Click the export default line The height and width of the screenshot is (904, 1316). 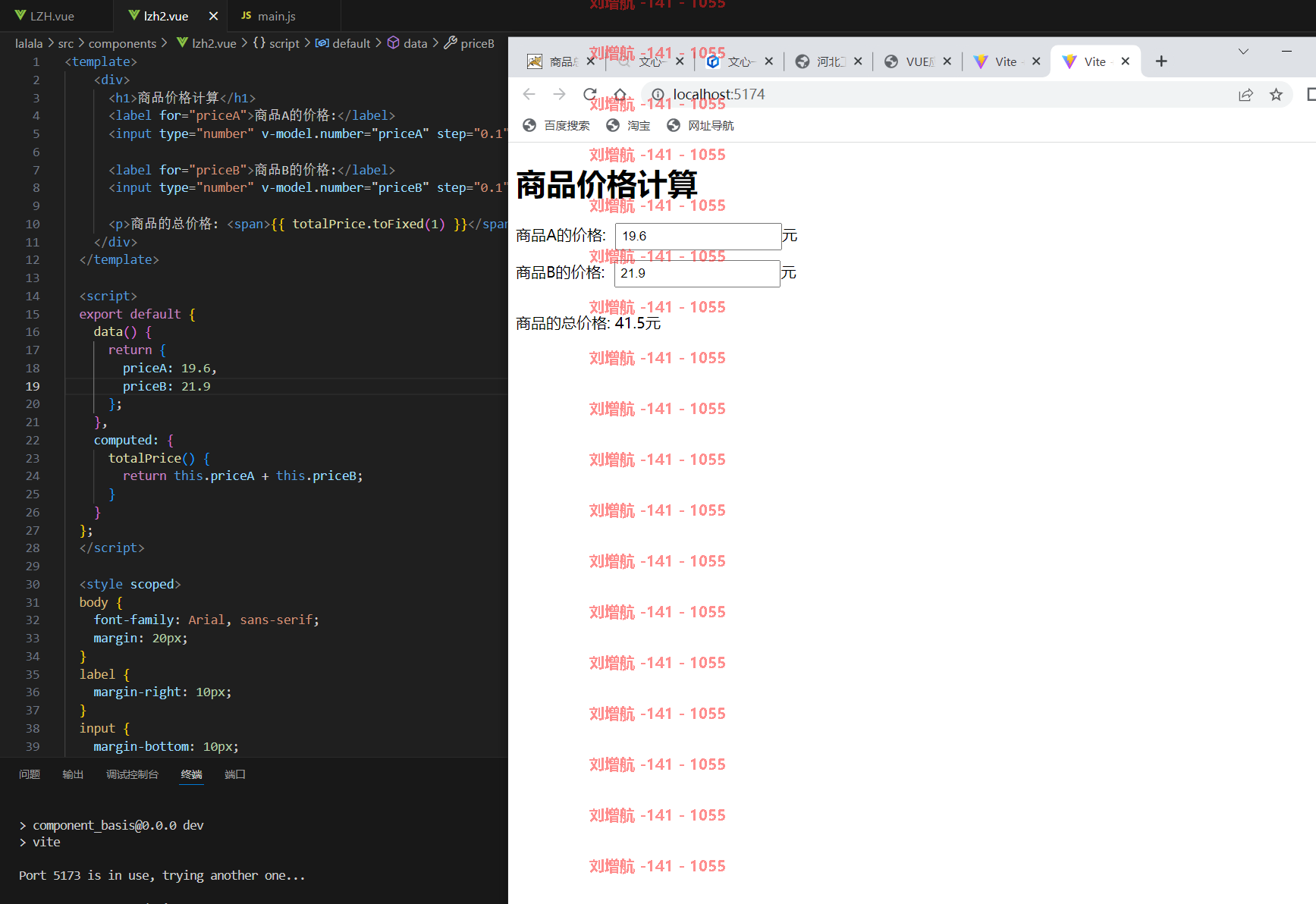tap(137, 314)
